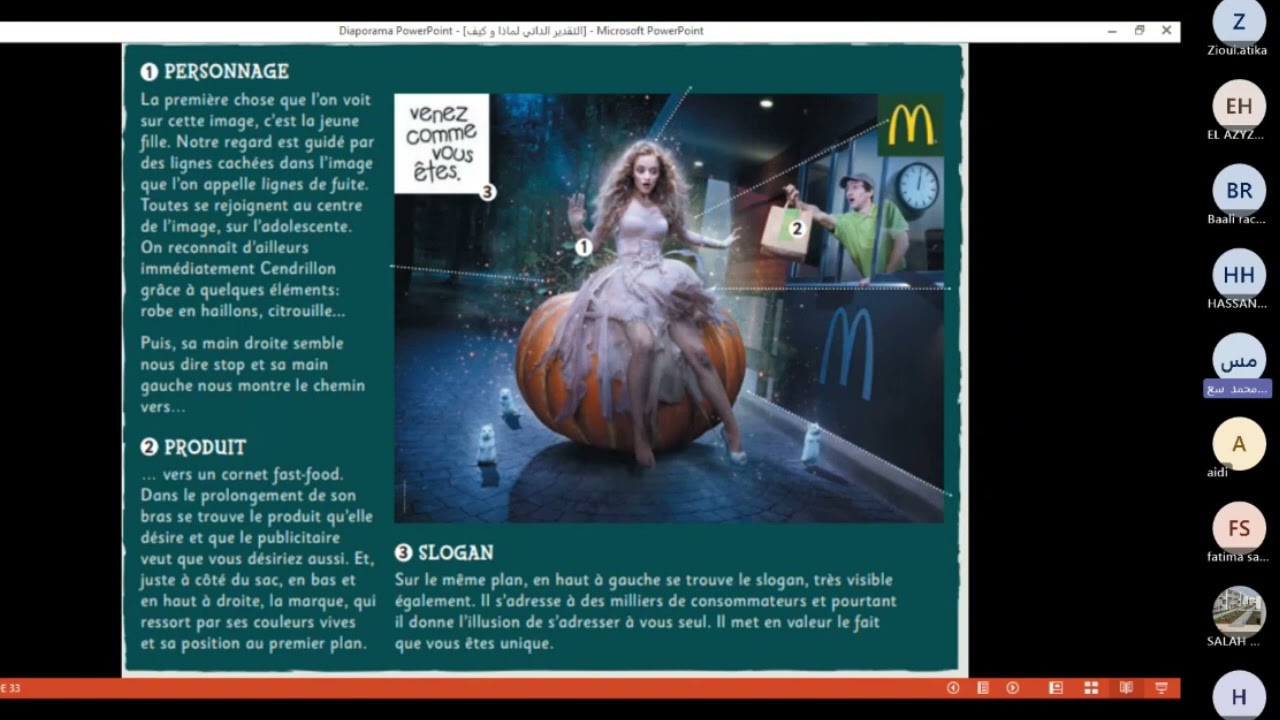Select Reading View icon in status bar
Viewport: 1280px width, 720px height.
(1126, 688)
